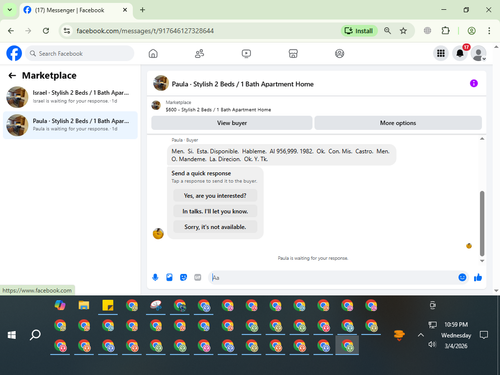Open the account profile avatar menu

[478, 53]
